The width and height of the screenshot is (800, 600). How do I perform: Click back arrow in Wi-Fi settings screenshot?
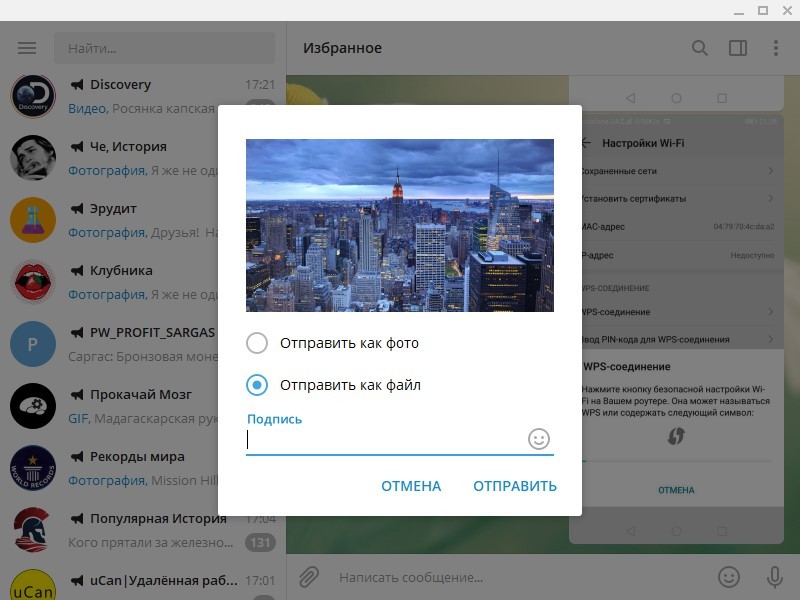tap(586, 143)
